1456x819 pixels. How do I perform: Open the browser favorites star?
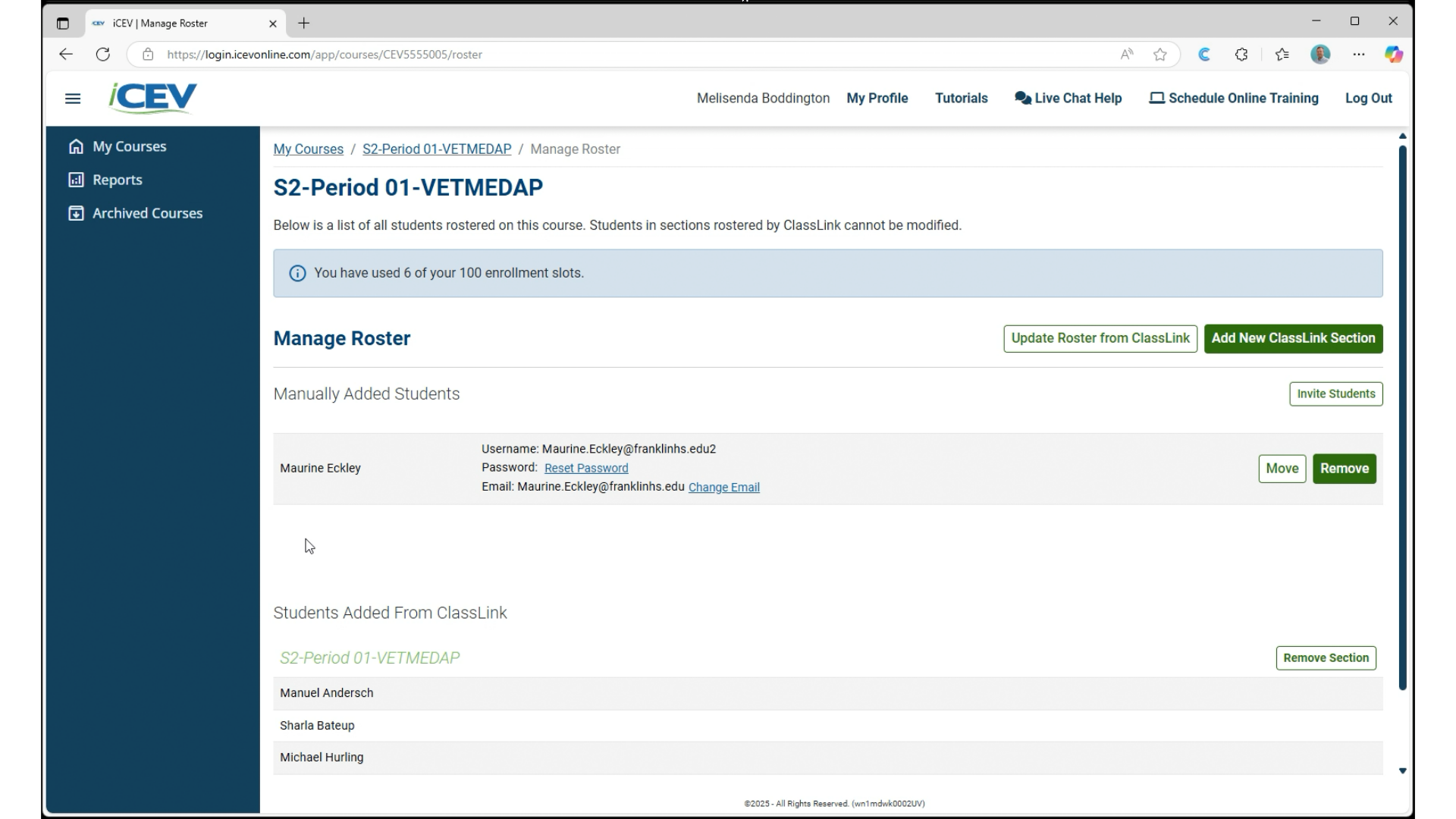1161,54
